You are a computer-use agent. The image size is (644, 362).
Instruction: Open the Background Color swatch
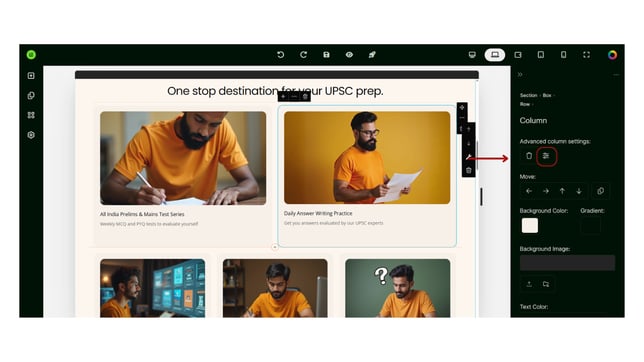530,226
